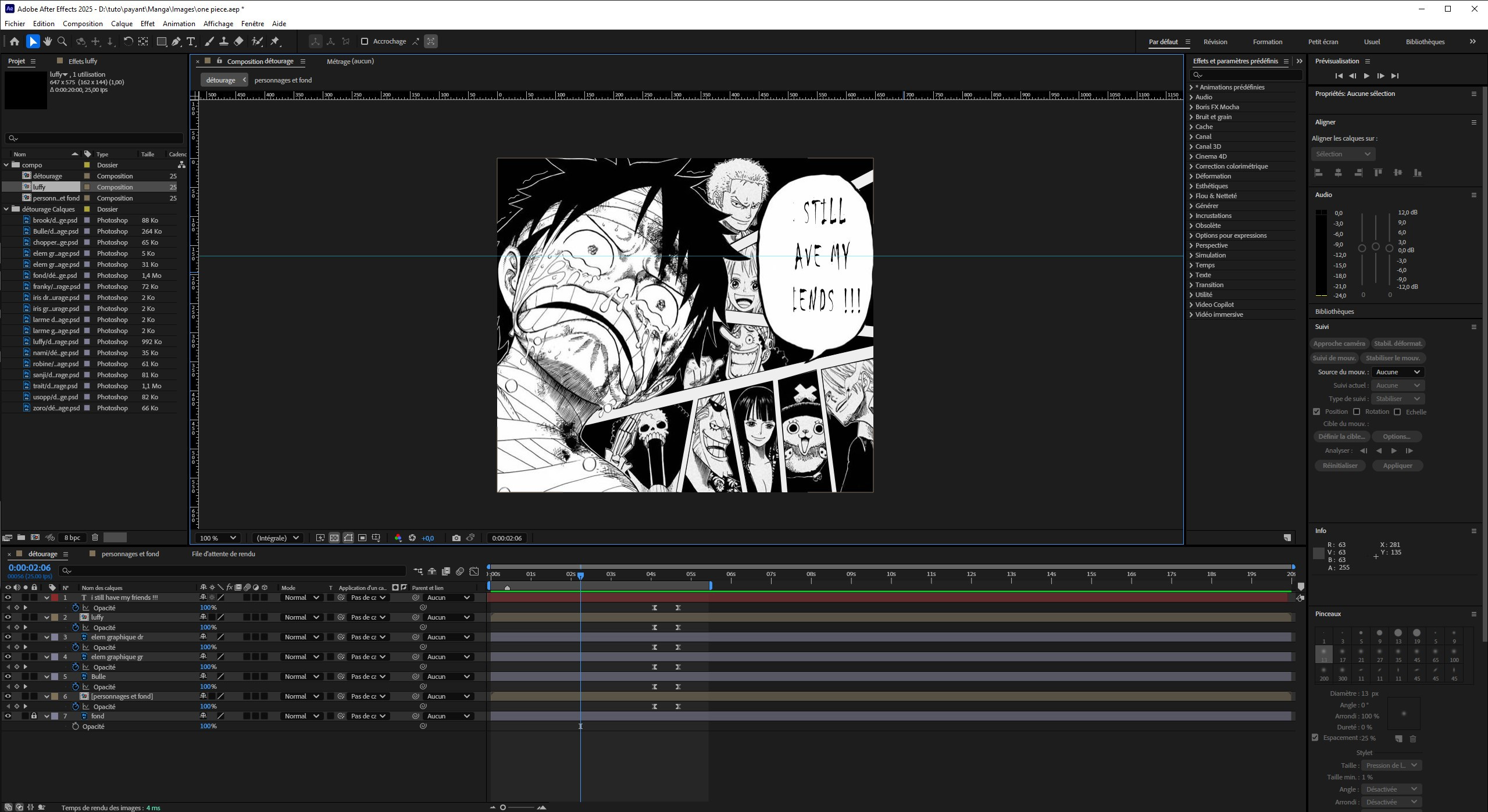Jump to first frame in Prévisualisation

click(x=1339, y=76)
